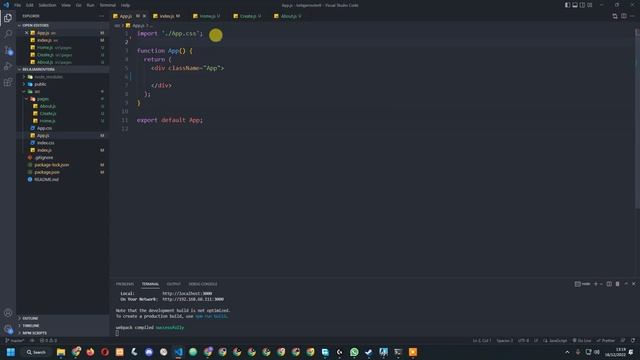The image size is (640, 360).
Task: Switch to the Problems panel tab
Action: [124, 284]
